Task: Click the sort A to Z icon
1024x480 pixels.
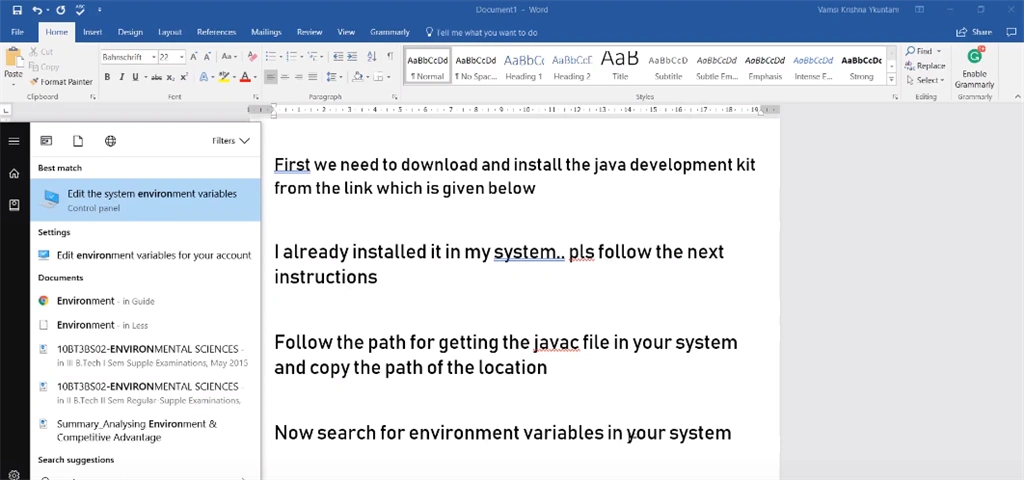Action: [x=372, y=57]
